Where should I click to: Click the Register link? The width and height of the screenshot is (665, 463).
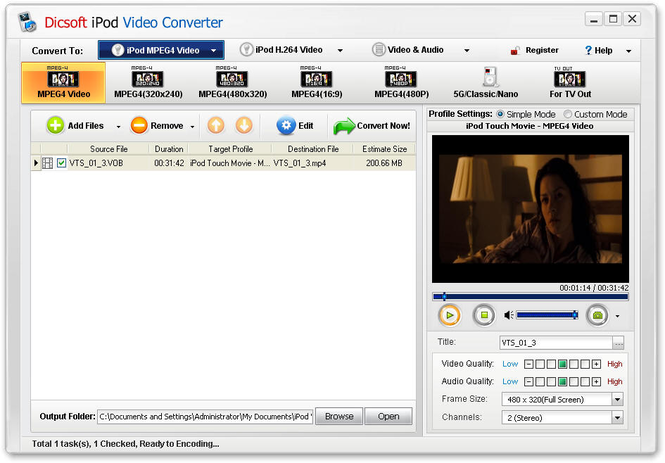[x=542, y=50]
